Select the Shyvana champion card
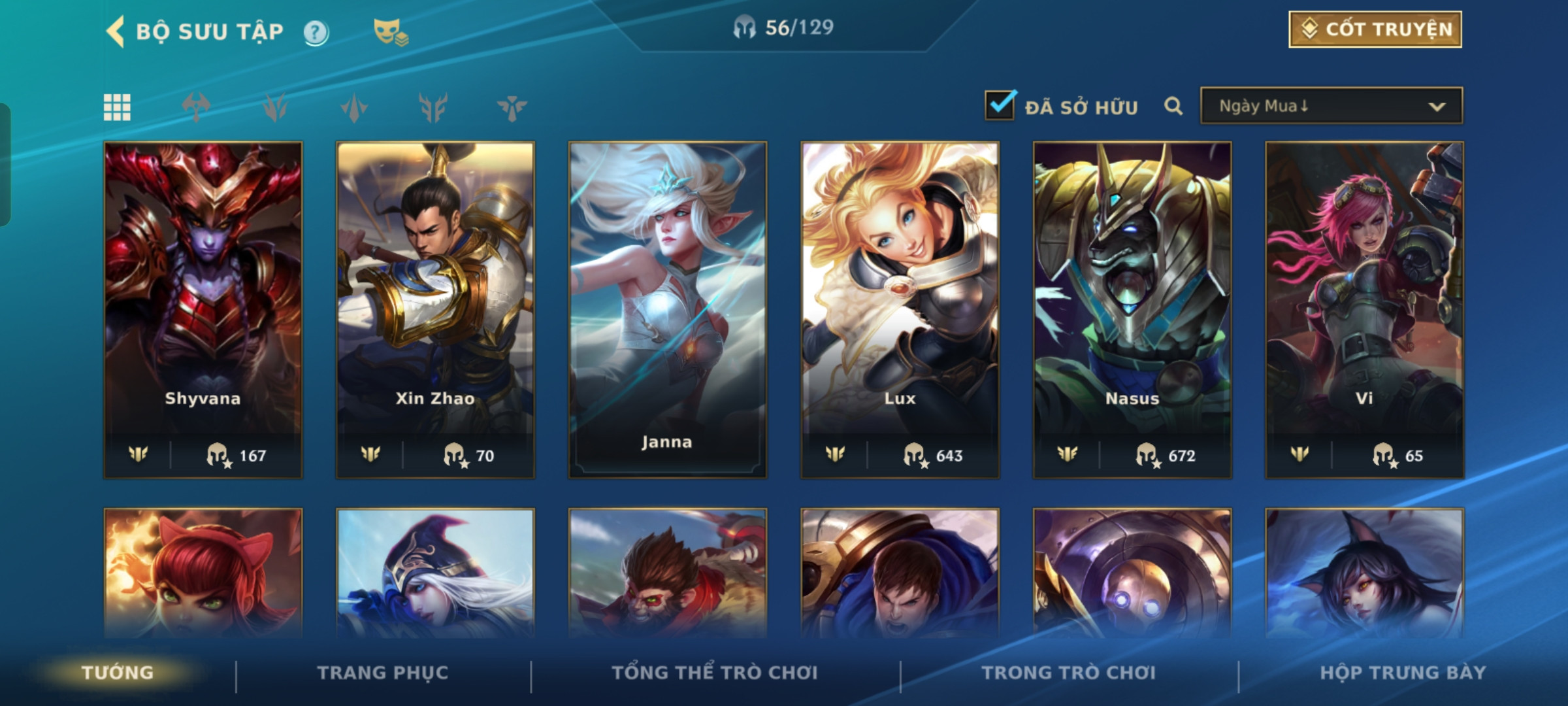The width and height of the screenshot is (1568, 706). [203, 310]
